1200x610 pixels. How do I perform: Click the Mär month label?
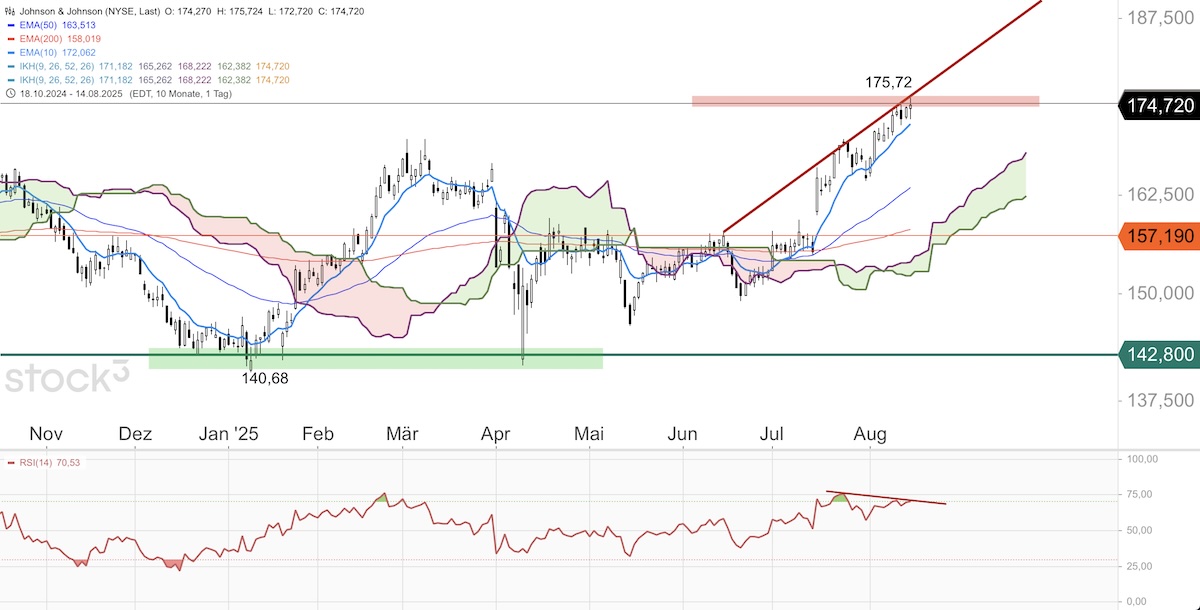click(x=402, y=434)
